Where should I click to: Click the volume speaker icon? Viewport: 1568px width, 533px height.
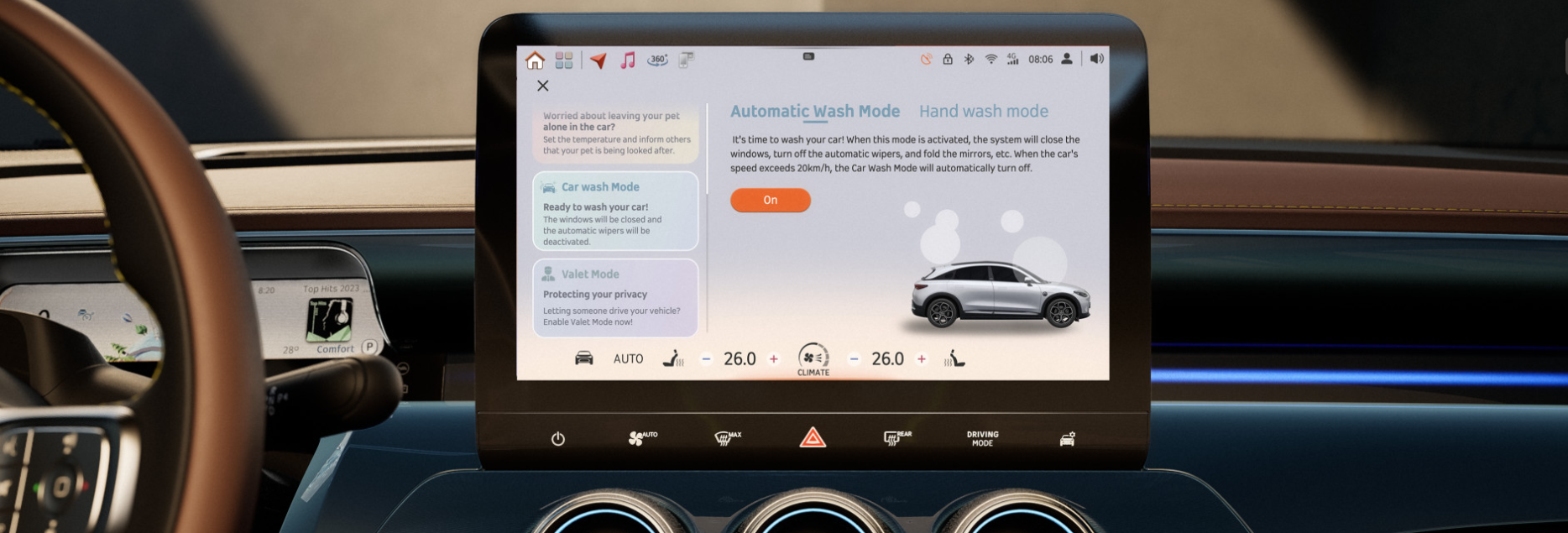pyautogui.click(x=1096, y=59)
